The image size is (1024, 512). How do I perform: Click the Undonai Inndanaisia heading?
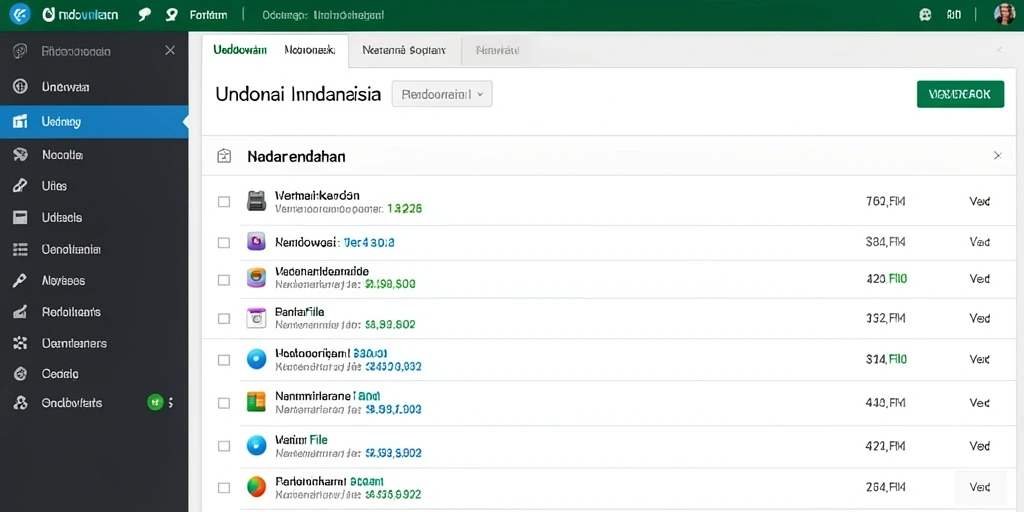point(298,94)
